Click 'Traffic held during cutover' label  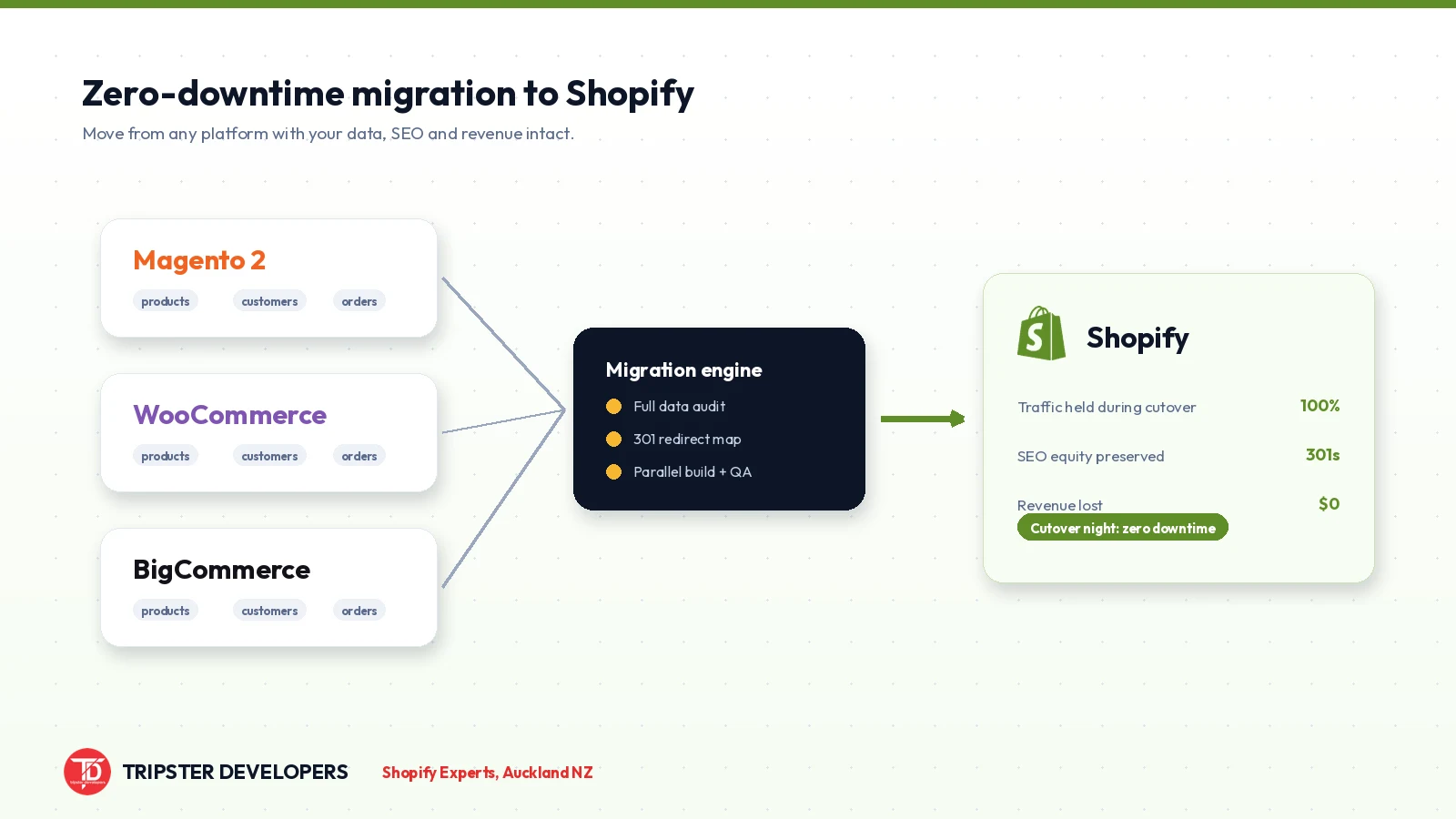pyautogui.click(x=1107, y=407)
